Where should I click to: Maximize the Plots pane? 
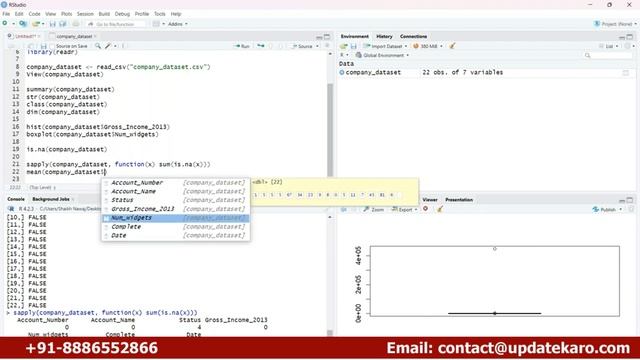630,200
